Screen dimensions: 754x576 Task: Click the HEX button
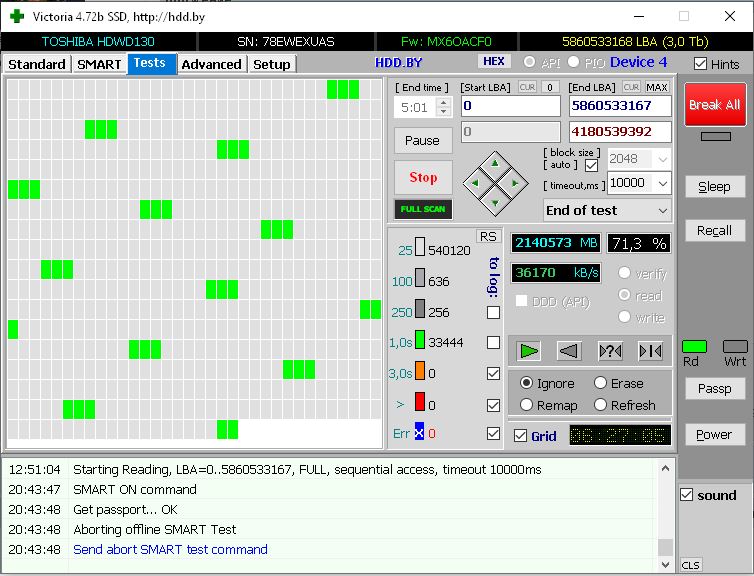[493, 61]
